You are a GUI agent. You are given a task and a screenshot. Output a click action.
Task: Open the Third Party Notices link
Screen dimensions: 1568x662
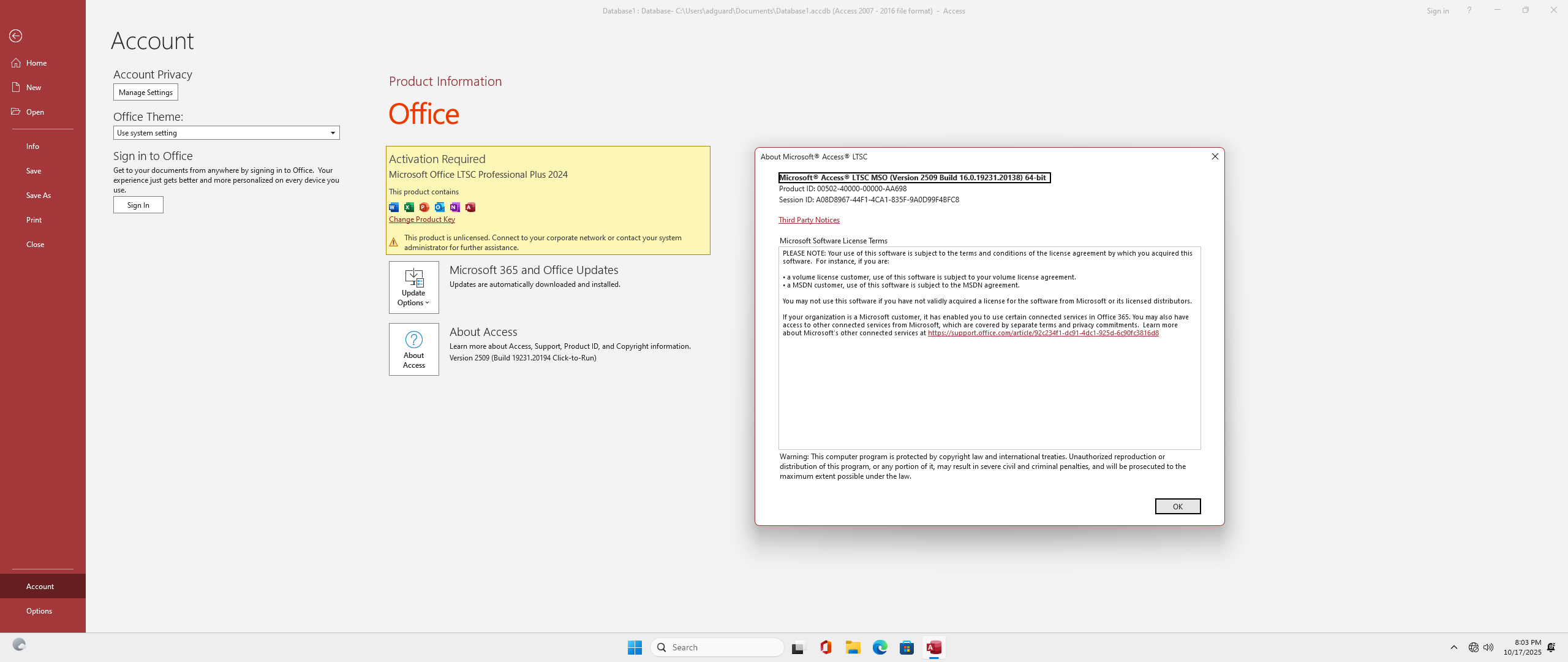click(x=809, y=220)
